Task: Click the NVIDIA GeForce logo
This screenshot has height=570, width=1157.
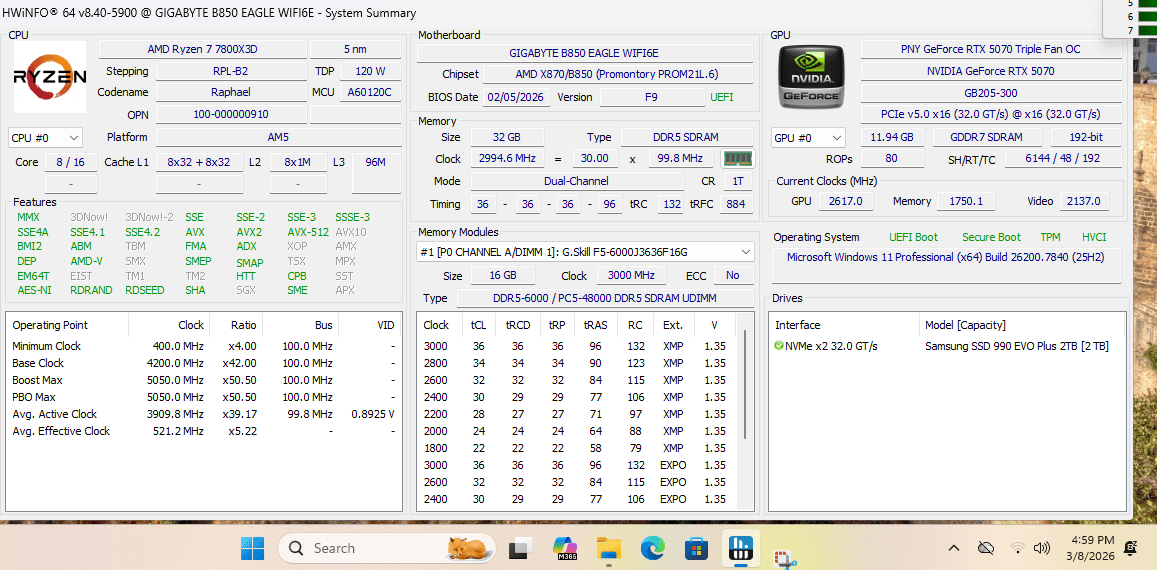Action: click(811, 76)
